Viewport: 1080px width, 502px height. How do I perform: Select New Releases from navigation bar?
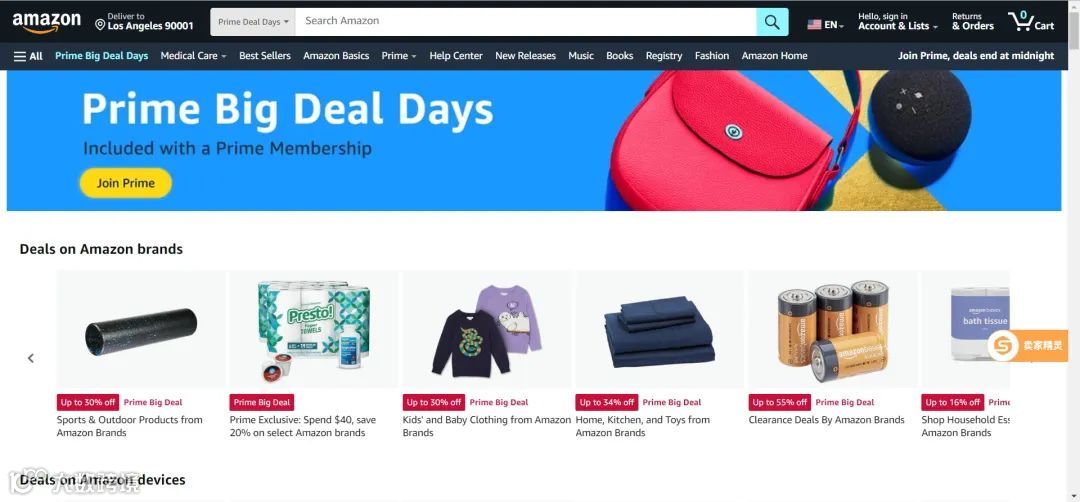click(x=526, y=56)
